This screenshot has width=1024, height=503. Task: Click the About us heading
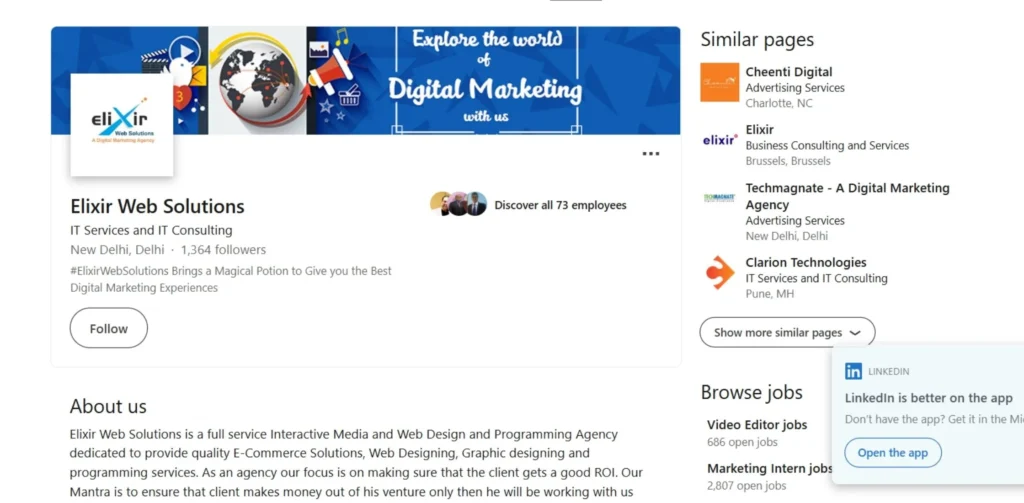coord(108,406)
